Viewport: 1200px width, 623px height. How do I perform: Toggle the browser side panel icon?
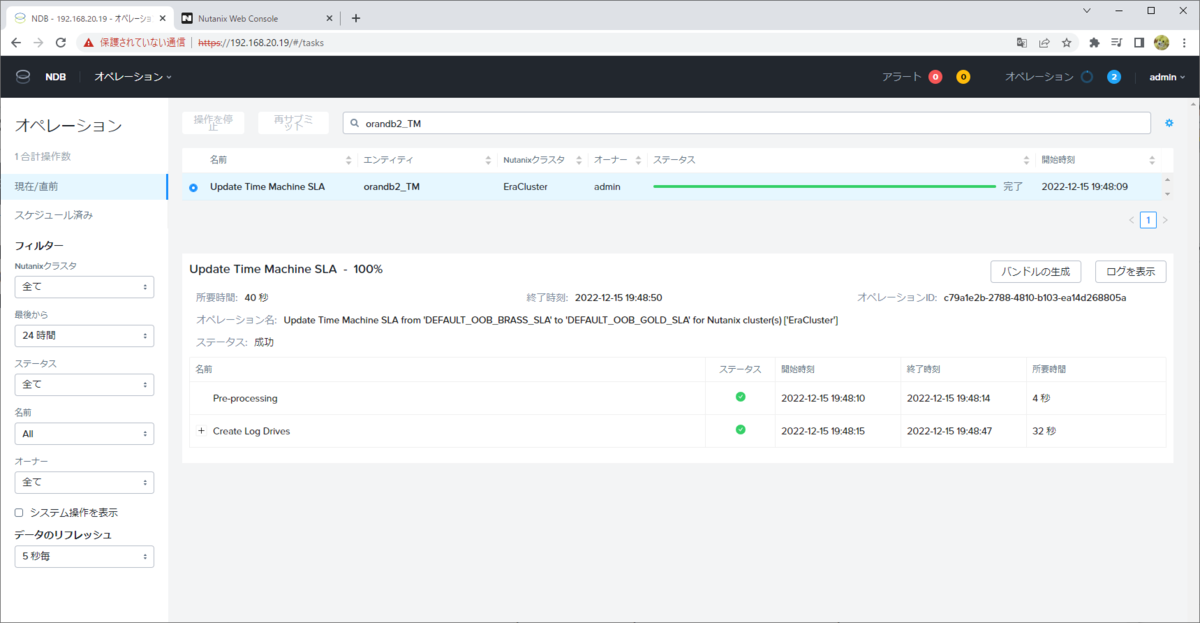click(1139, 43)
